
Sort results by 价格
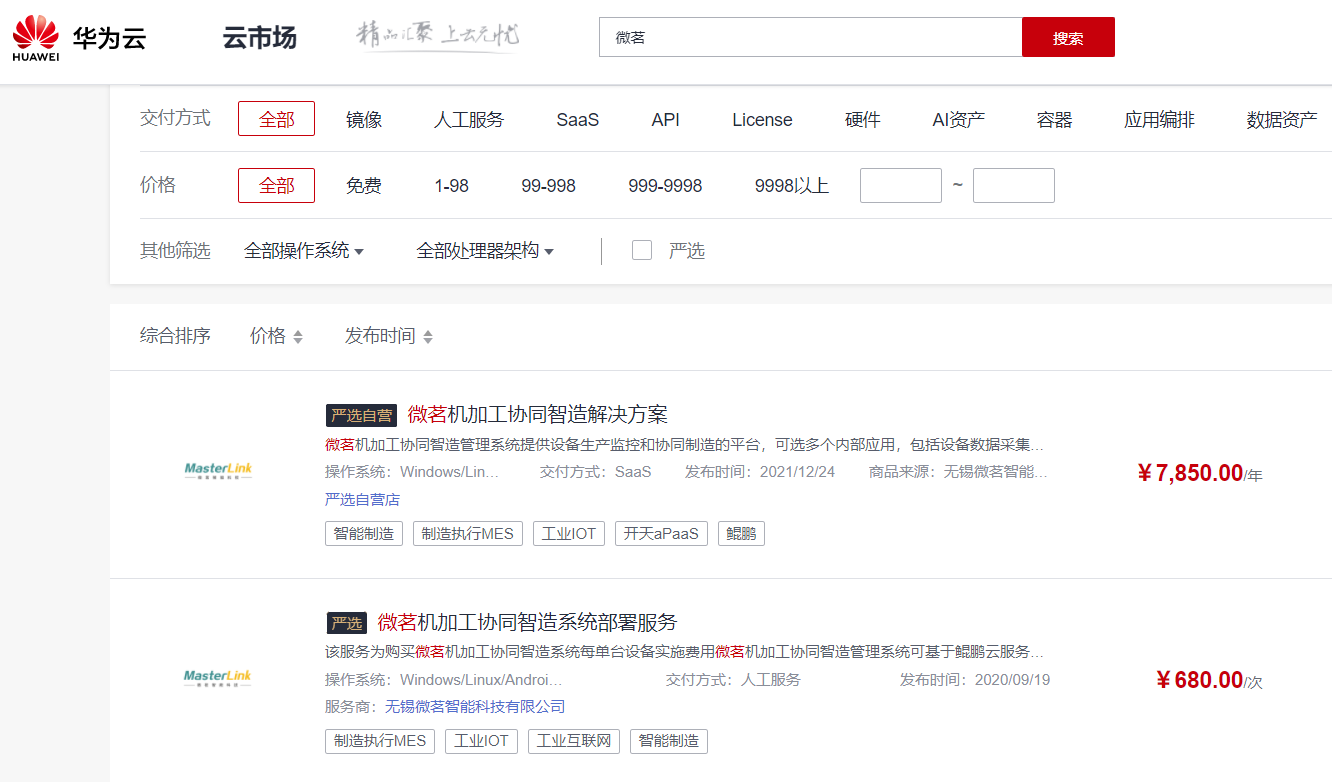(276, 336)
